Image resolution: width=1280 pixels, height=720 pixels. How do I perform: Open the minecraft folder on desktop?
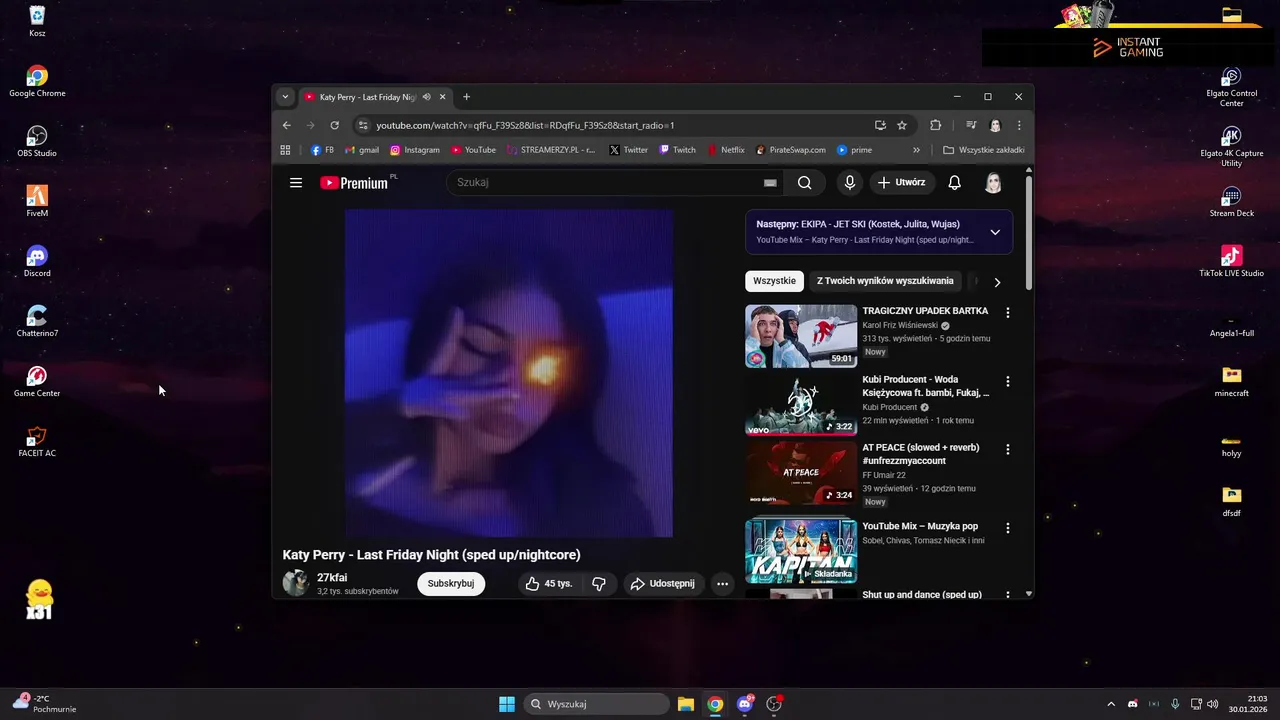[1232, 381]
